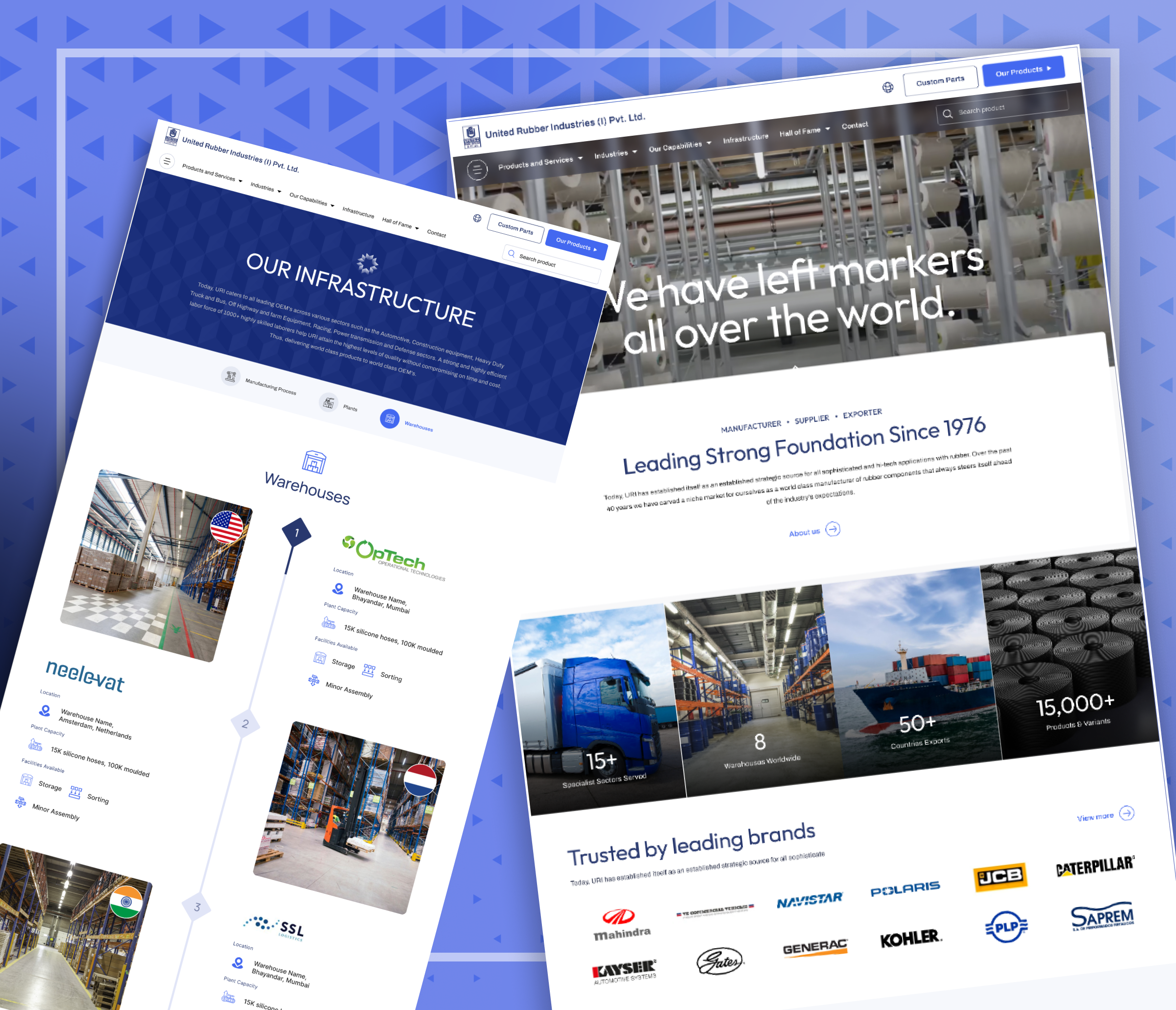Click the search magnifier icon on home page
This screenshot has width=1176, height=1010.
pos(947,114)
